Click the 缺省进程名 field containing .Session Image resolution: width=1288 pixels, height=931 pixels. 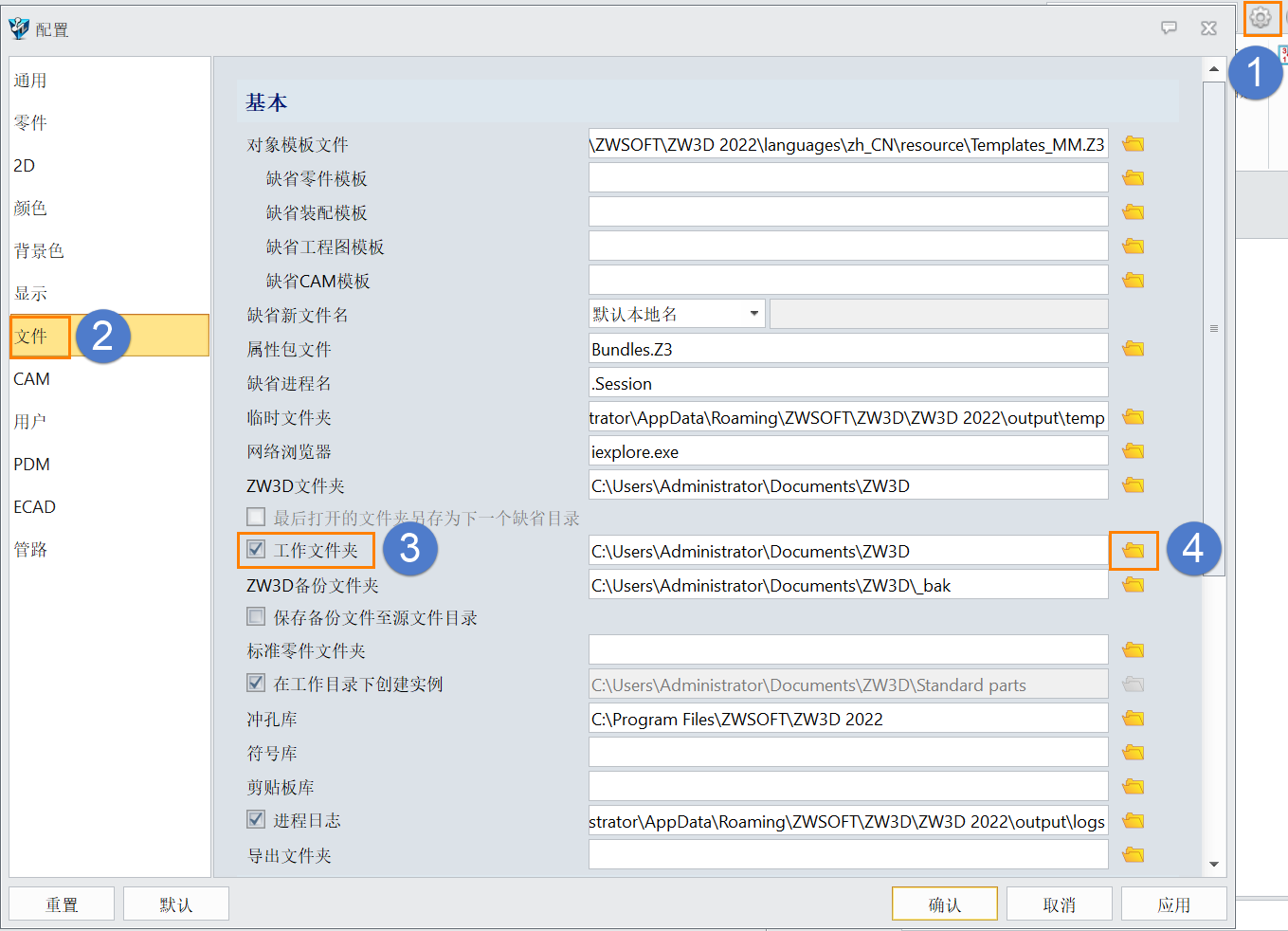pos(848,383)
